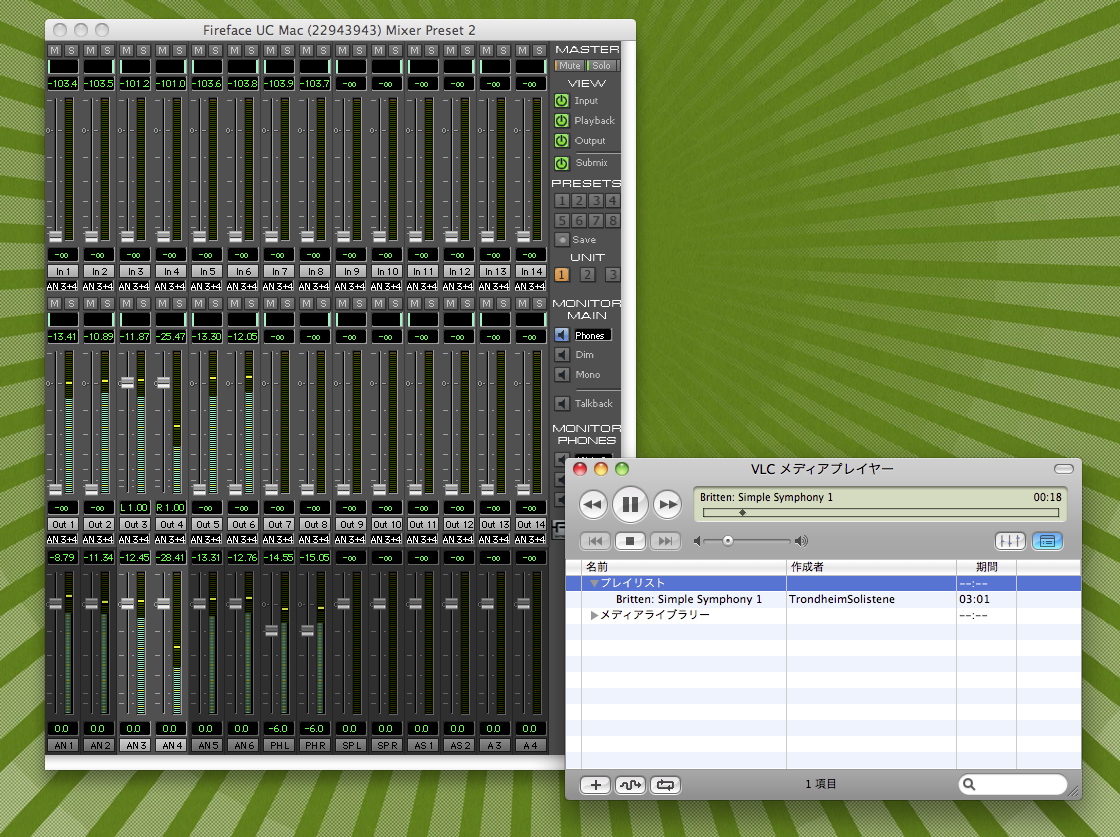Image resolution: width=1120 pixels, height=837 pixels.
Task: Pause playback in VLC
Action: (x=630, y=504)
